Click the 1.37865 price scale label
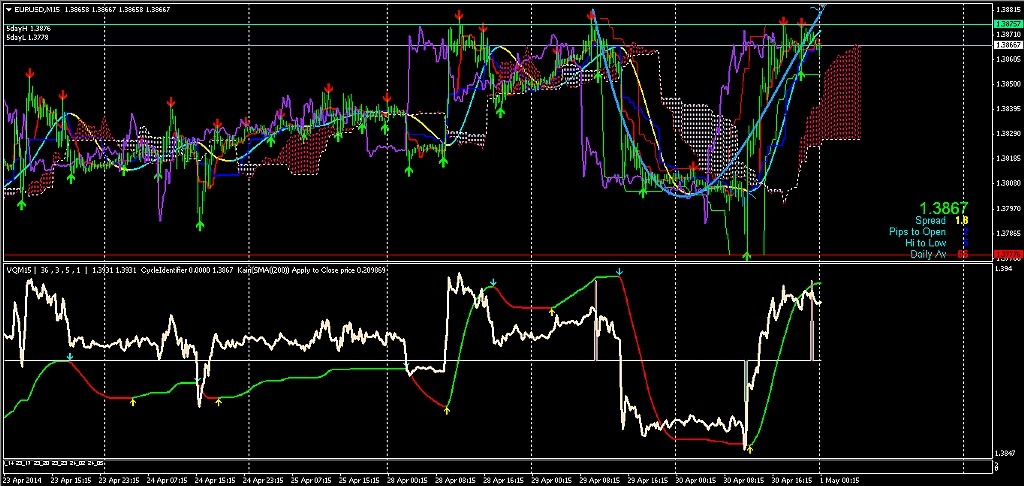This screenshot has width=1024, height=486. (x=1006, y=233)
